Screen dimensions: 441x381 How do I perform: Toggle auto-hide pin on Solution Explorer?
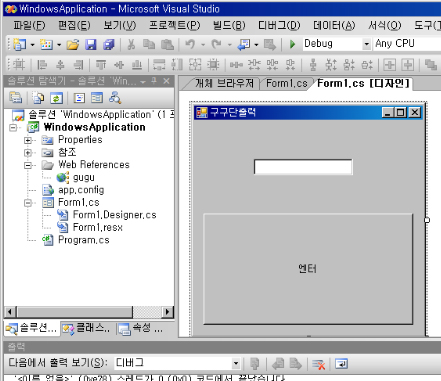[x=154, y=81]
